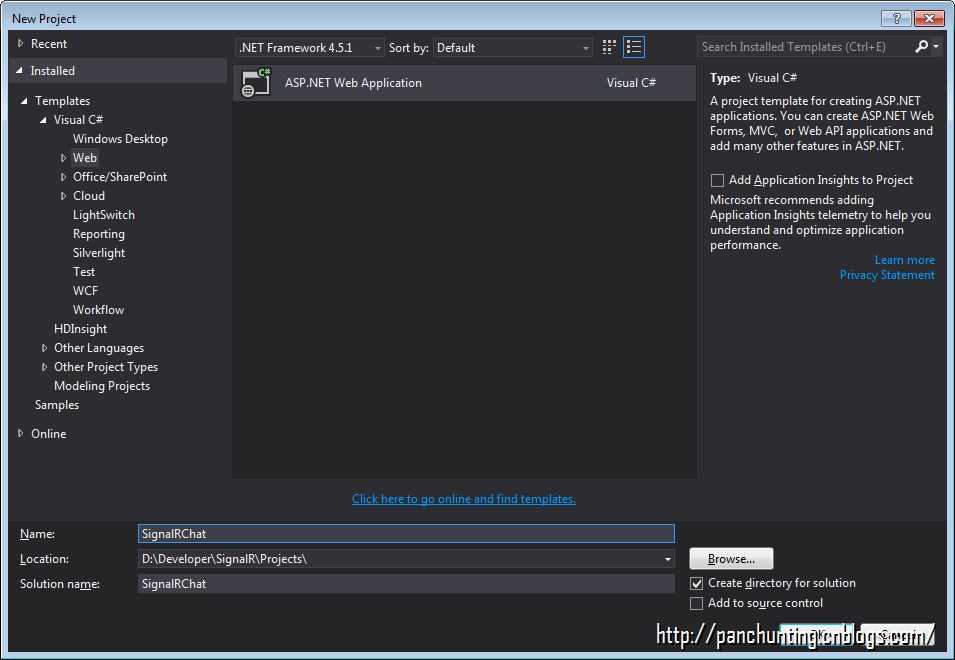Viewport: 955px width, 660px height.
Task: Select Office/SharePoint label
Action: (120, 177)
